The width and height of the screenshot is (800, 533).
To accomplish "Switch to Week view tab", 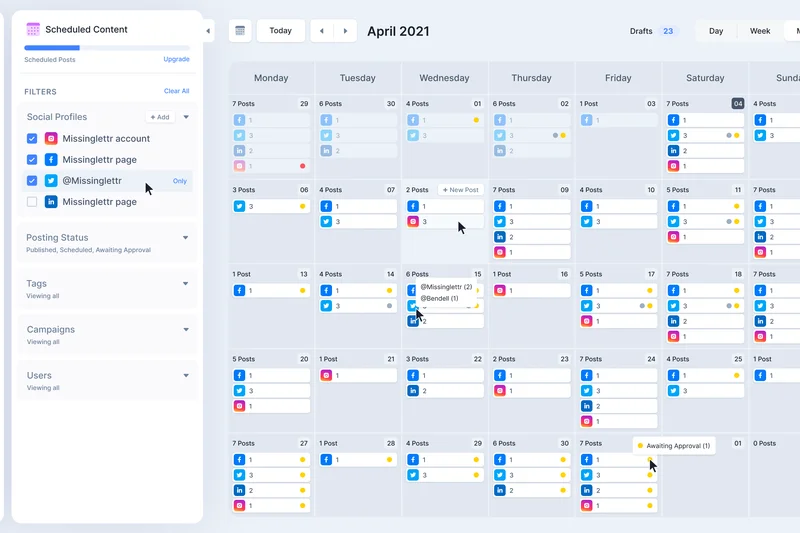I will click(x=760, y=31).
